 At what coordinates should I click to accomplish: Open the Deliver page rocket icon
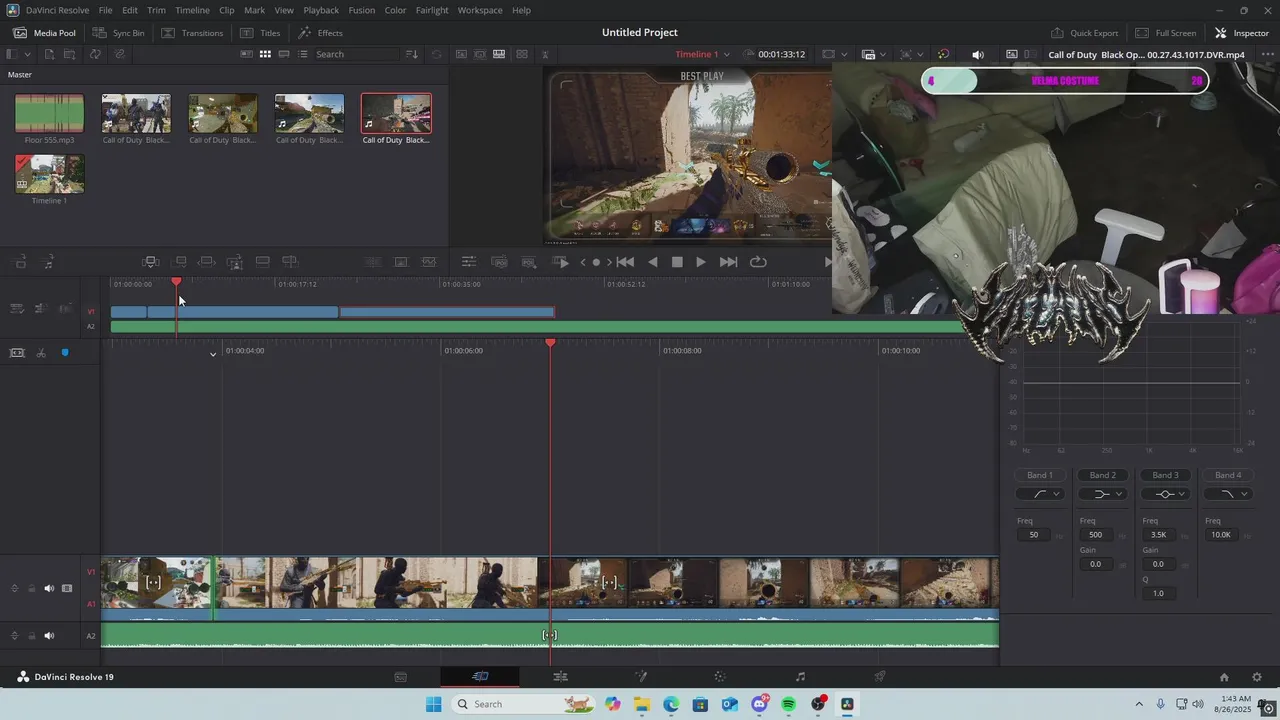880,677
